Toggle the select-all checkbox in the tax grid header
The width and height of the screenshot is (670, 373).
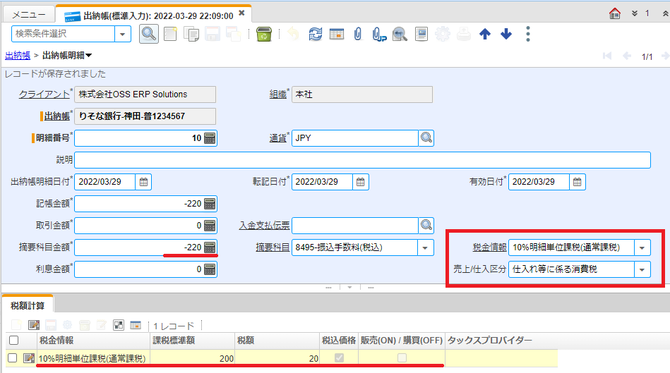(14, 340)
